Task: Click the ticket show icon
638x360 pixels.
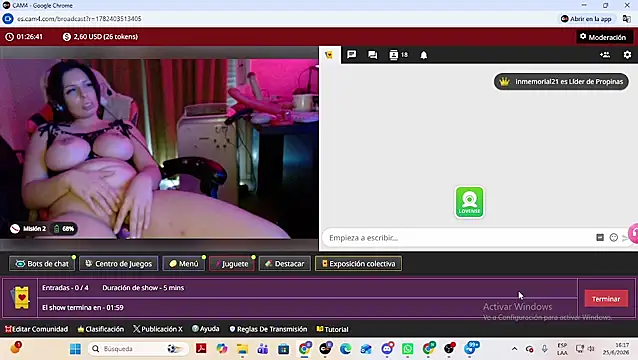Action: tap(21, 298)
